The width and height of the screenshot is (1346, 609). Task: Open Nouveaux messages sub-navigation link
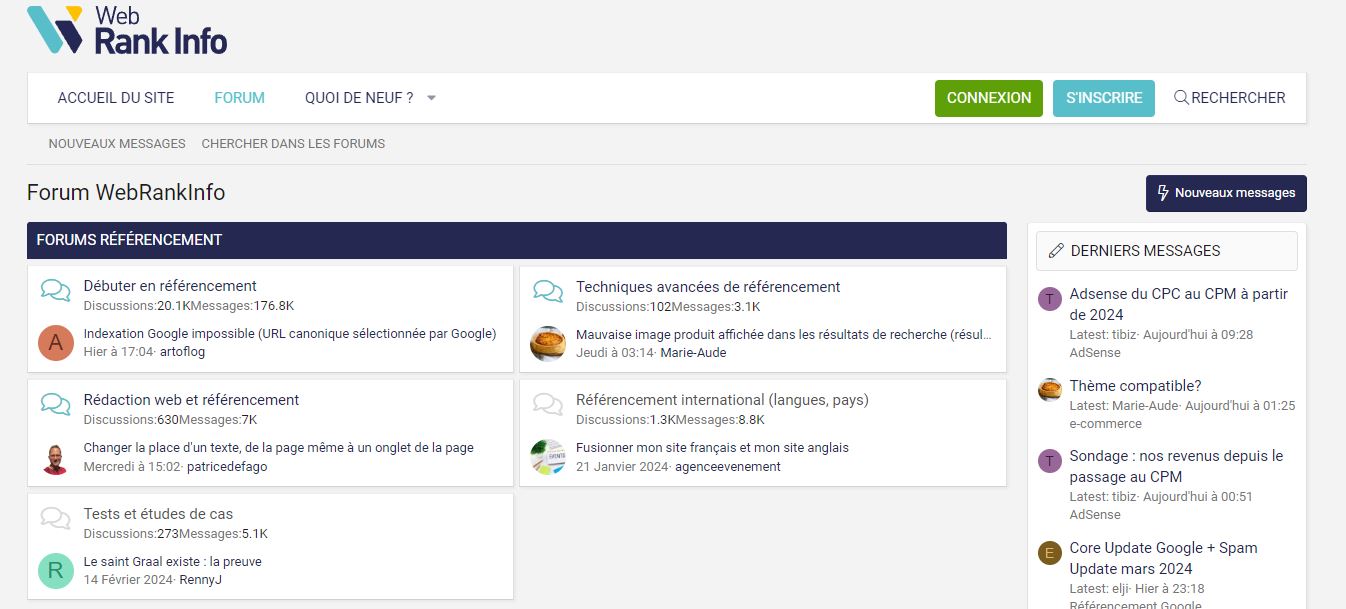(x=117, y=144)
